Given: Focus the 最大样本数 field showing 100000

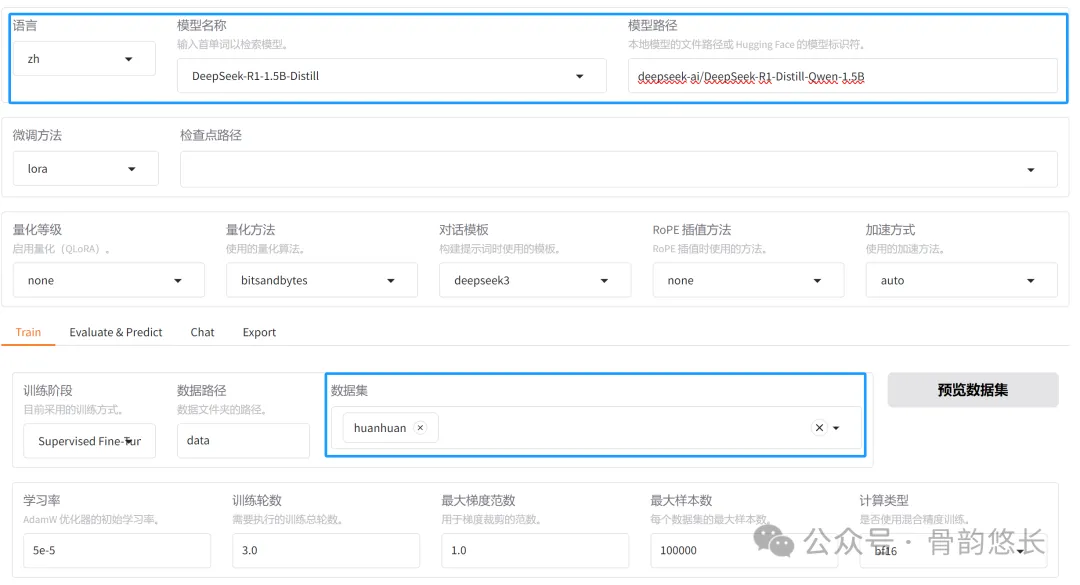Looking at the screenshot, I should tap(744, 551).
